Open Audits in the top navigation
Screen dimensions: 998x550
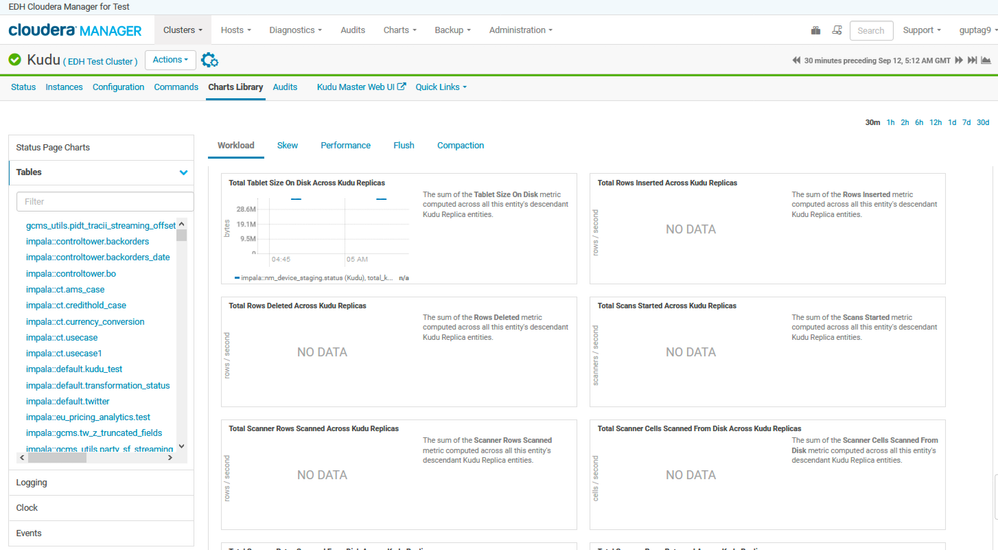pyautogui.click(x=353, y=30)
